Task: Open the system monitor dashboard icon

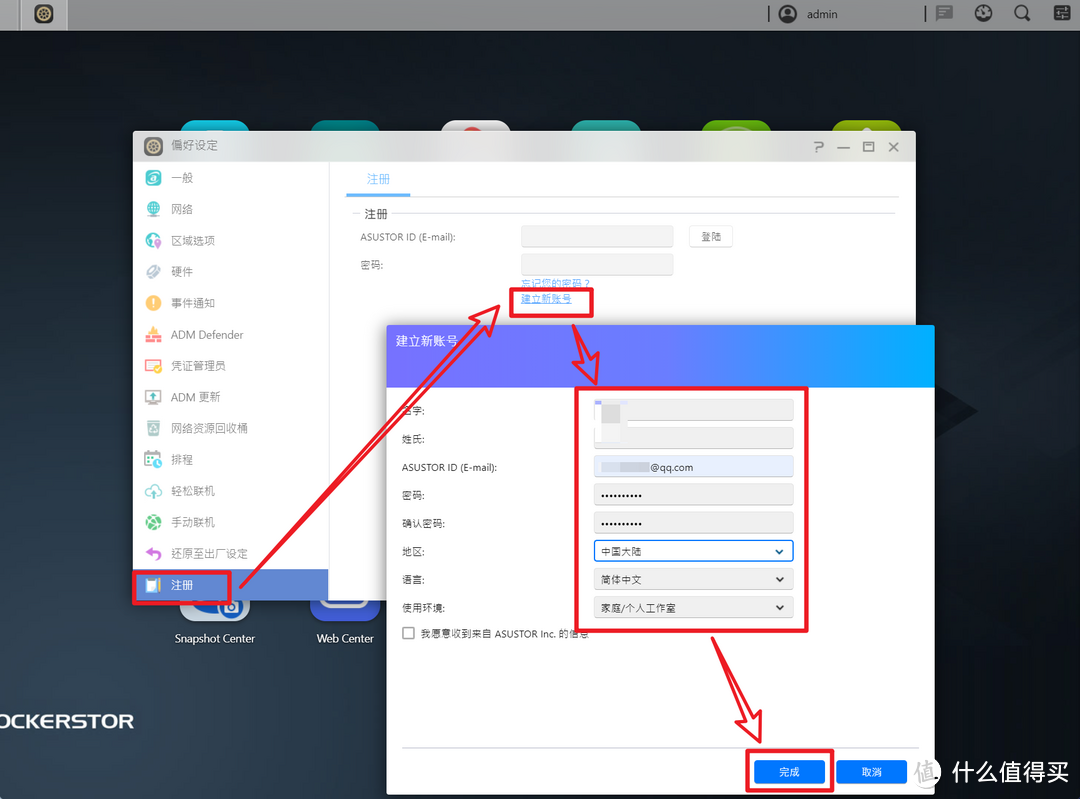Action: pos(983,14)
